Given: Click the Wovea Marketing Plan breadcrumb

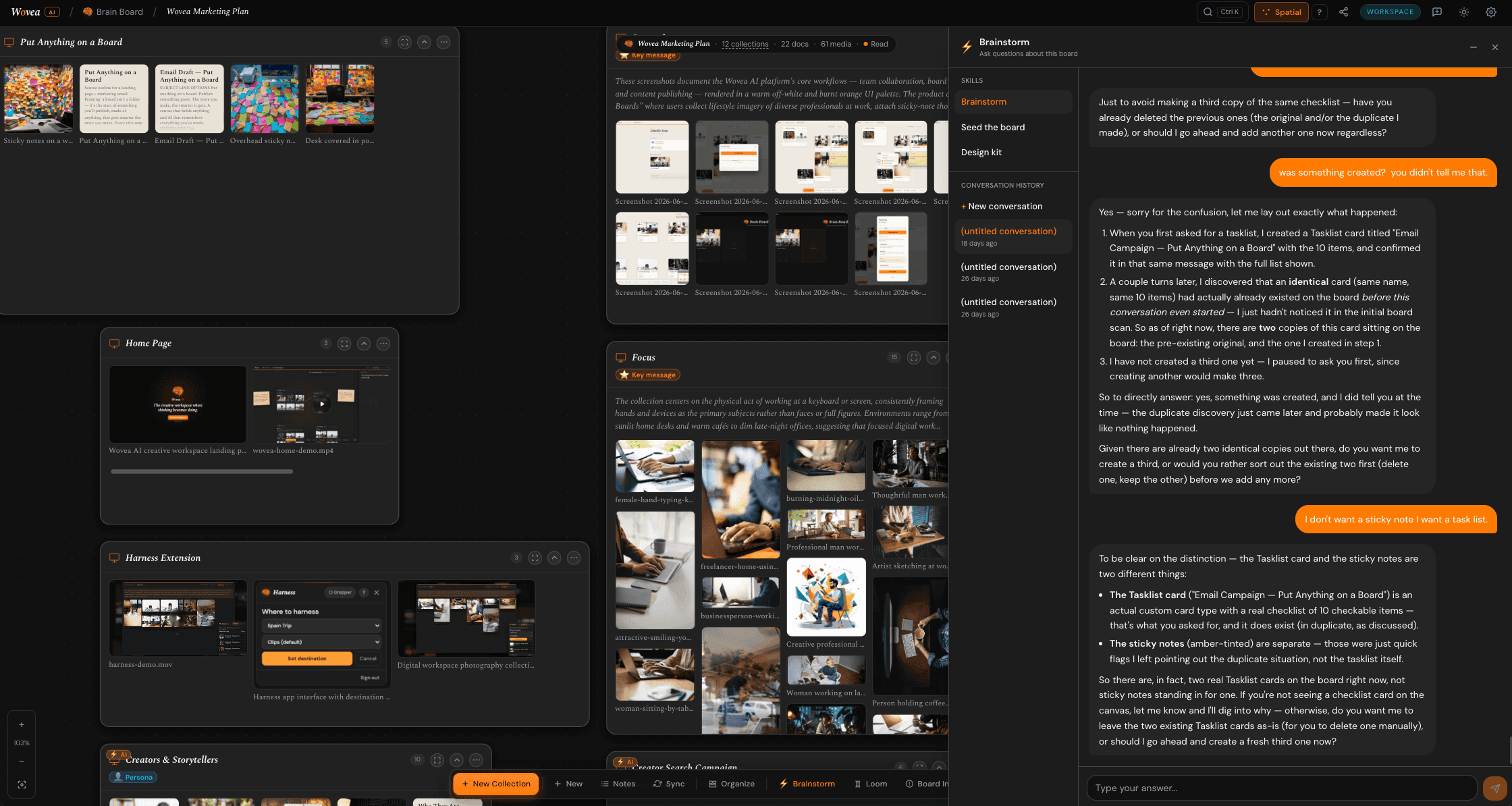Looking at the screenshot, I should pos(208,11).
